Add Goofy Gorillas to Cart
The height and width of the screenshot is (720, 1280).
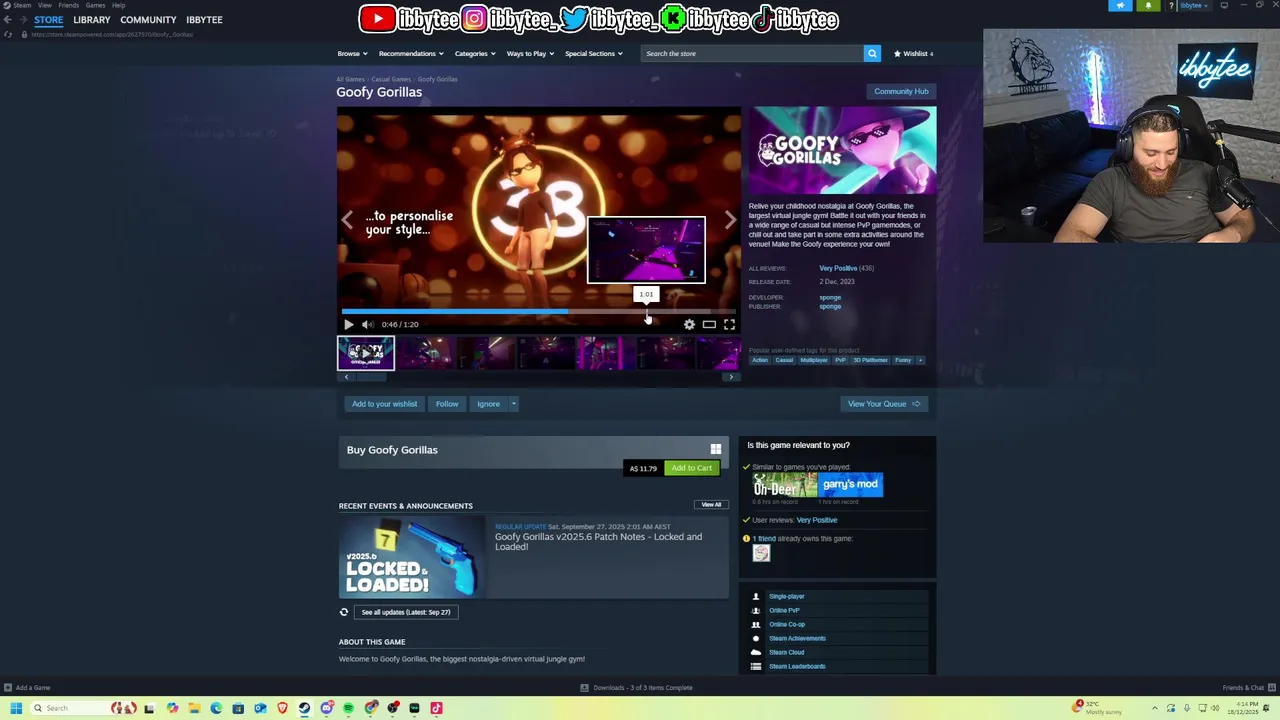pos(691,468)
